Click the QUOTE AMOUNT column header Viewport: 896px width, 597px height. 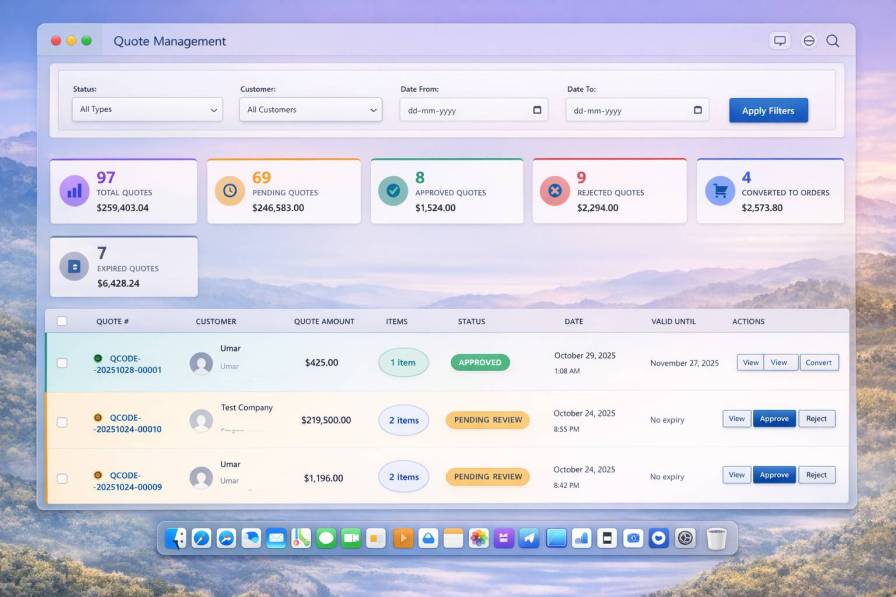[324, 322]
